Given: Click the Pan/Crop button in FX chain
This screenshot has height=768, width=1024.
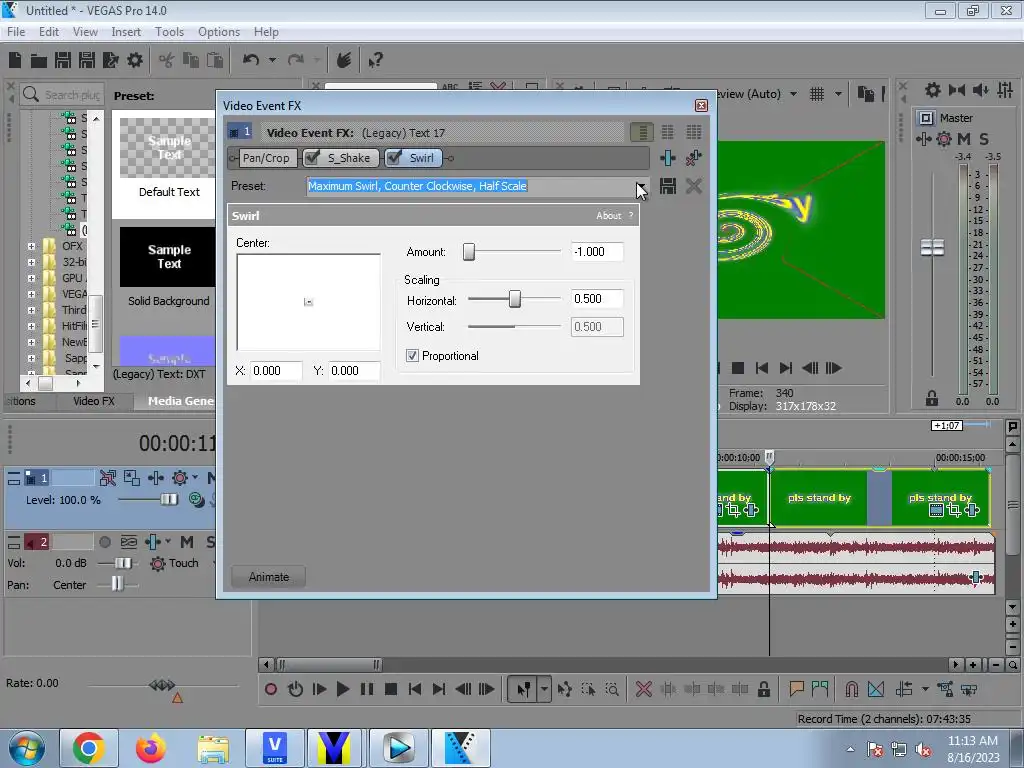Looking at the screenshot, I should point(266,158).
